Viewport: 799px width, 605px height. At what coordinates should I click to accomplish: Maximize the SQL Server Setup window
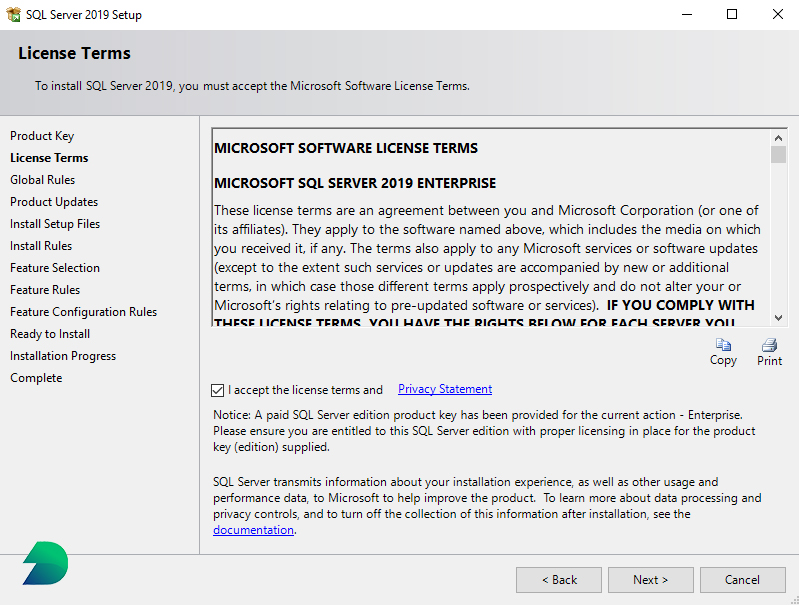coord(732,14)
